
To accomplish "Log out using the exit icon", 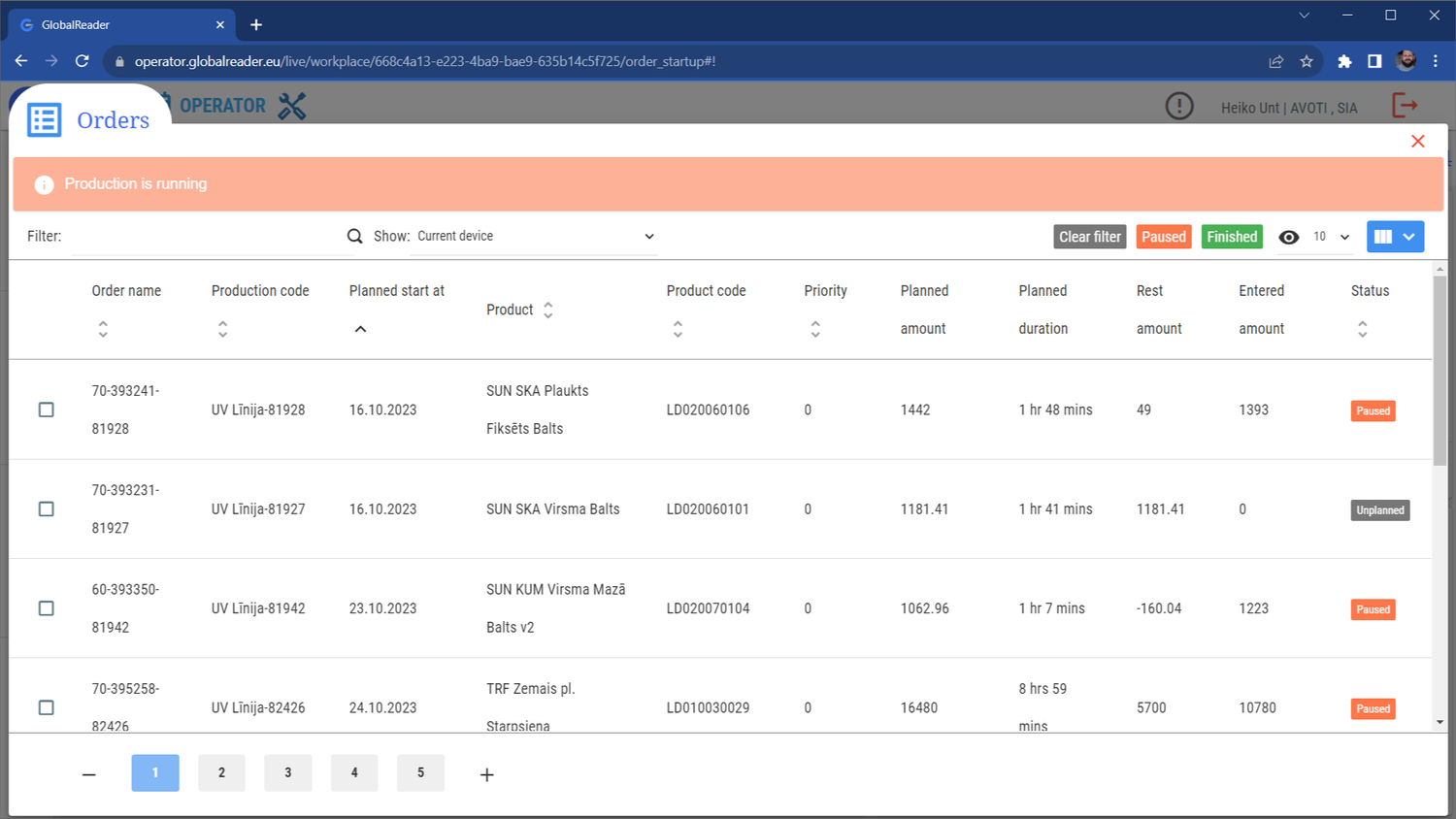I will 1406,106.
